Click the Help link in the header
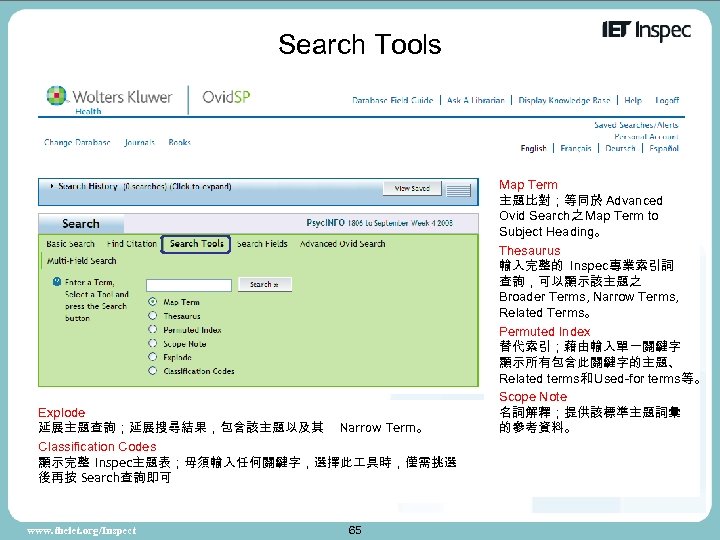 (633, 100)
